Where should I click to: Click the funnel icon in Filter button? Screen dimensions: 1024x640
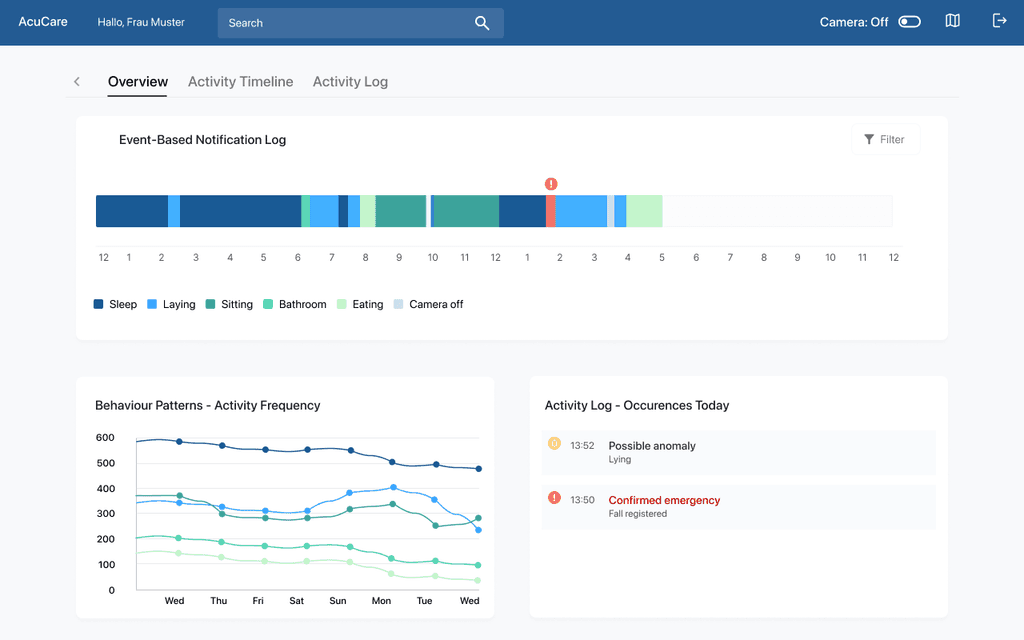click(869, 139)
